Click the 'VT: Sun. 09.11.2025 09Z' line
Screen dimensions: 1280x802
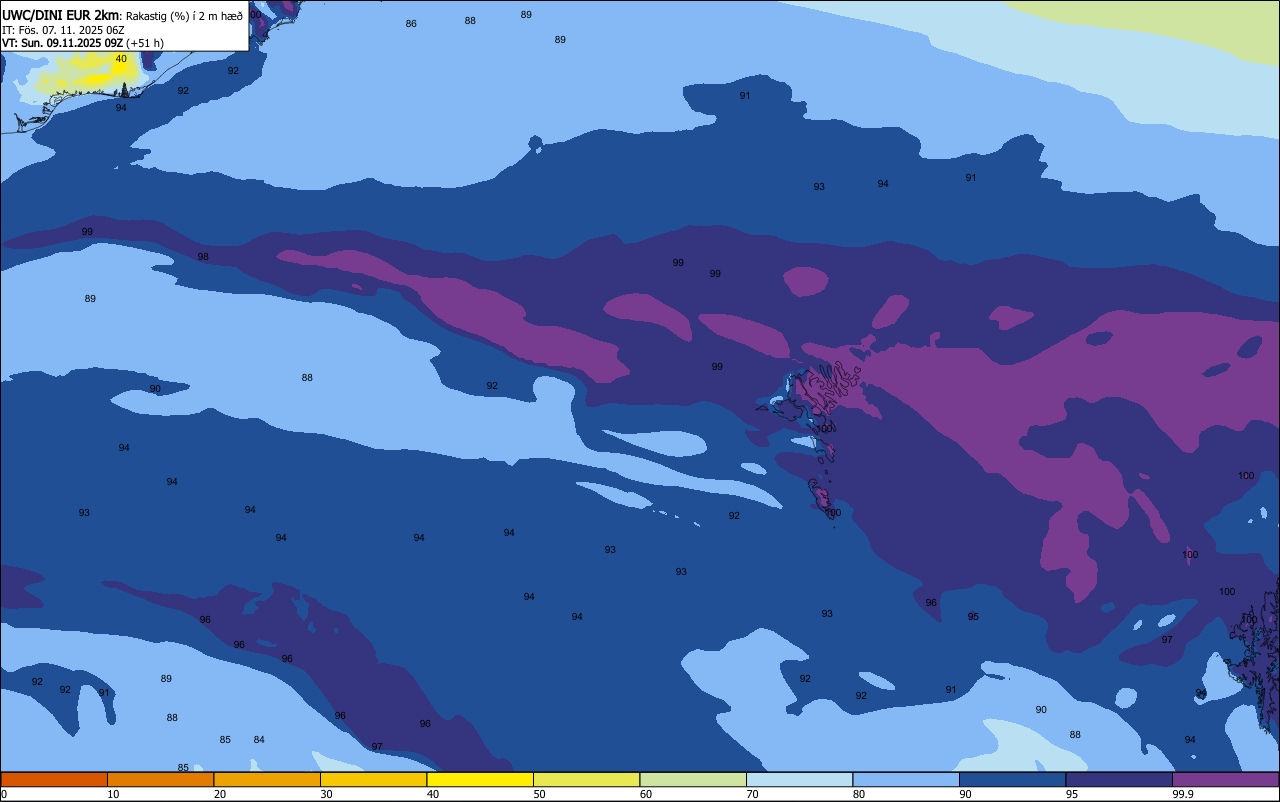[62, 43]
